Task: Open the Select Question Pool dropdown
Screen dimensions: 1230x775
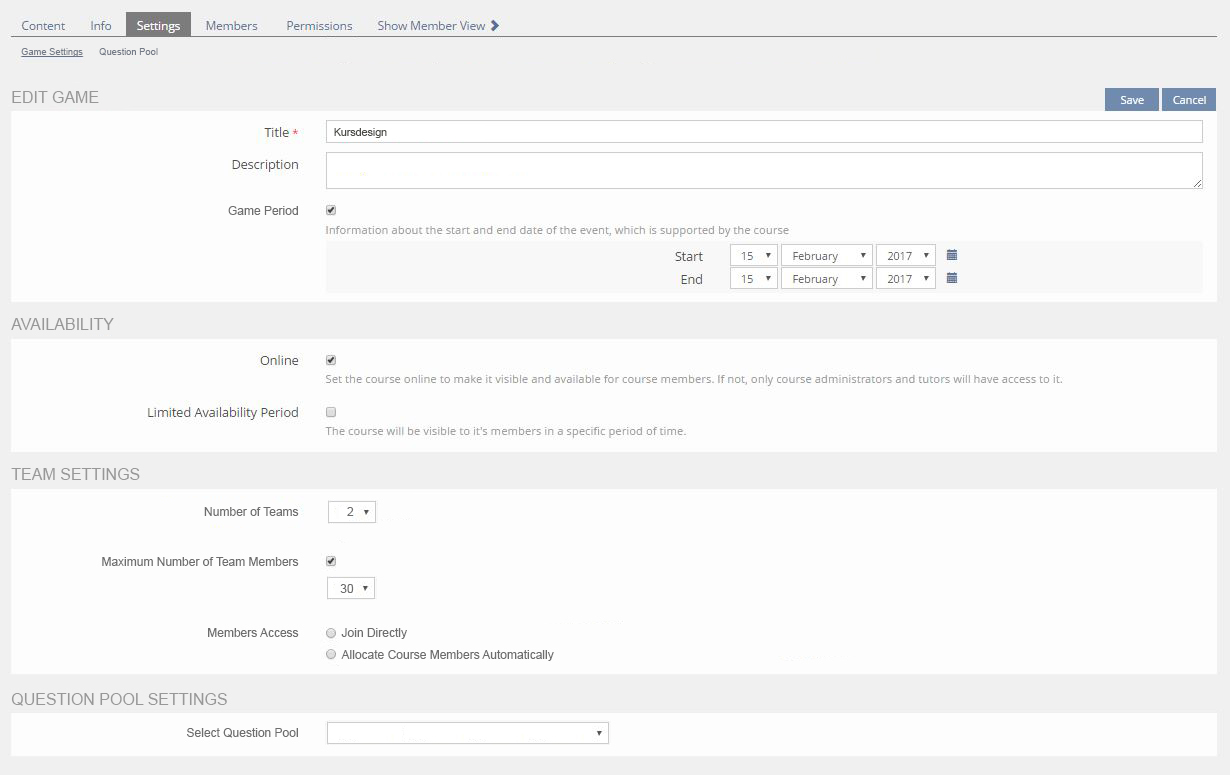Action: pyautogui.click(x=467, y=733)
